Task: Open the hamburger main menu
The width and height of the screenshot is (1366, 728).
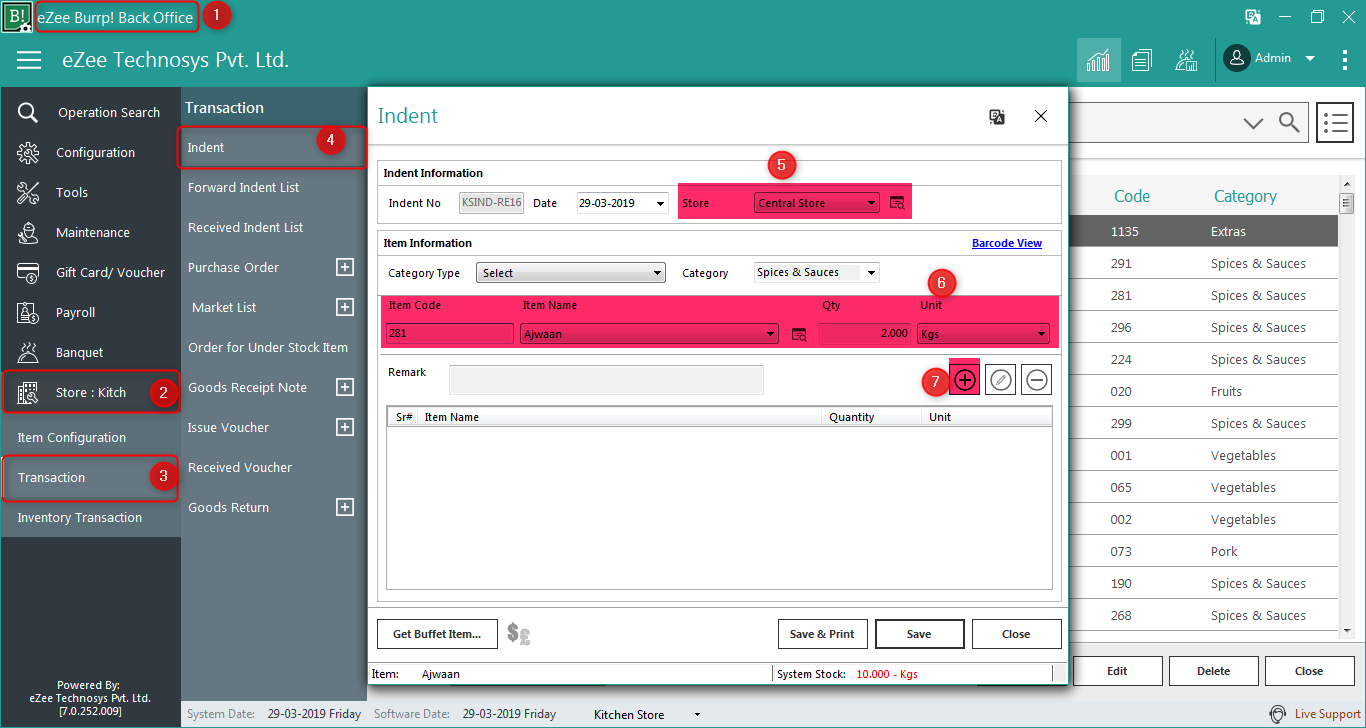Action: coord(29,60)
